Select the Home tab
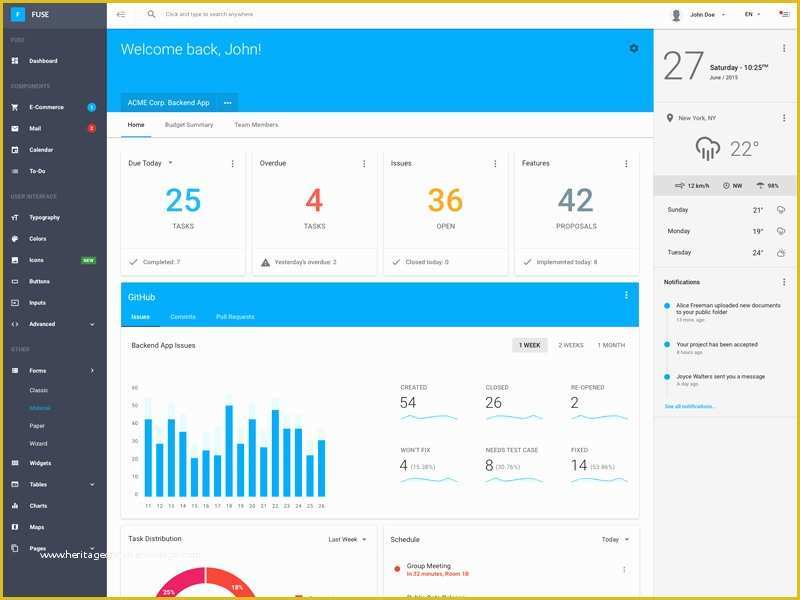Viewport: 800px width, 600px height. [x=136, y=124]
